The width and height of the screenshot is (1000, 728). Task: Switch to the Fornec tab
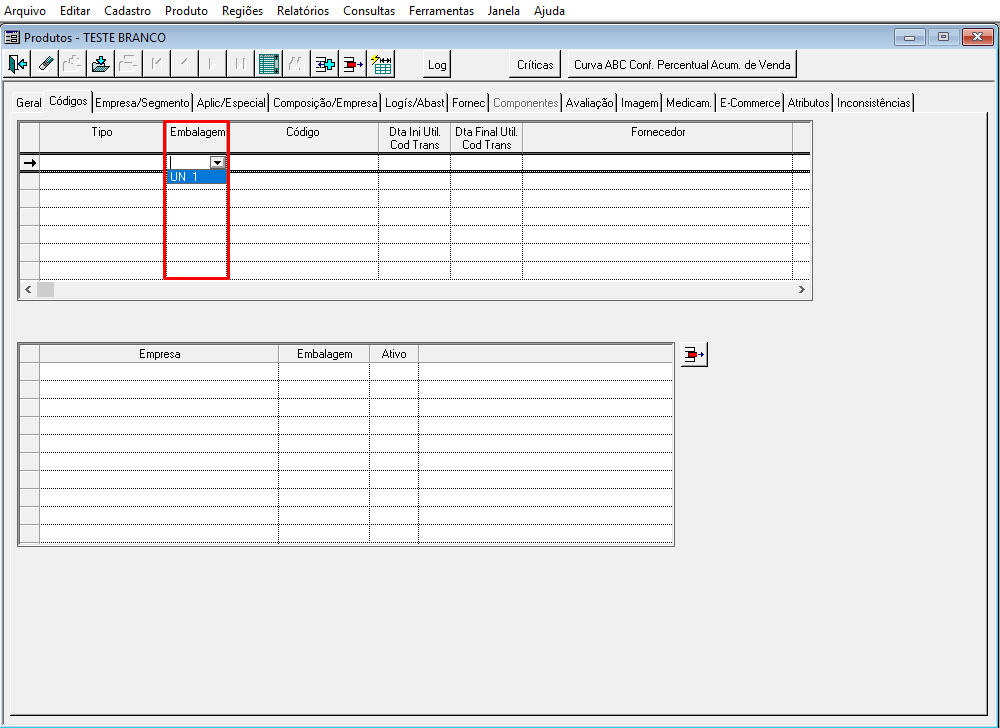point(469,103)
